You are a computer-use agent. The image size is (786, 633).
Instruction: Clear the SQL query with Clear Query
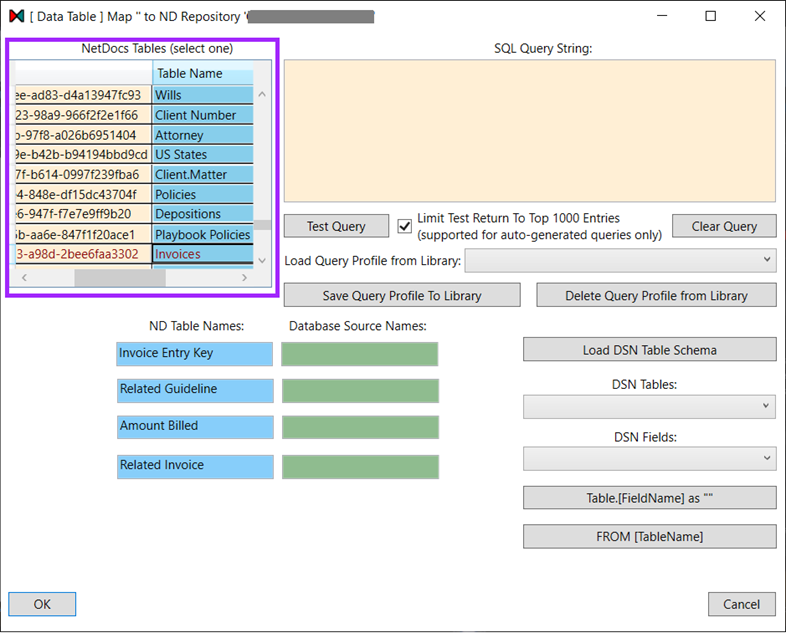coord(724,226)
